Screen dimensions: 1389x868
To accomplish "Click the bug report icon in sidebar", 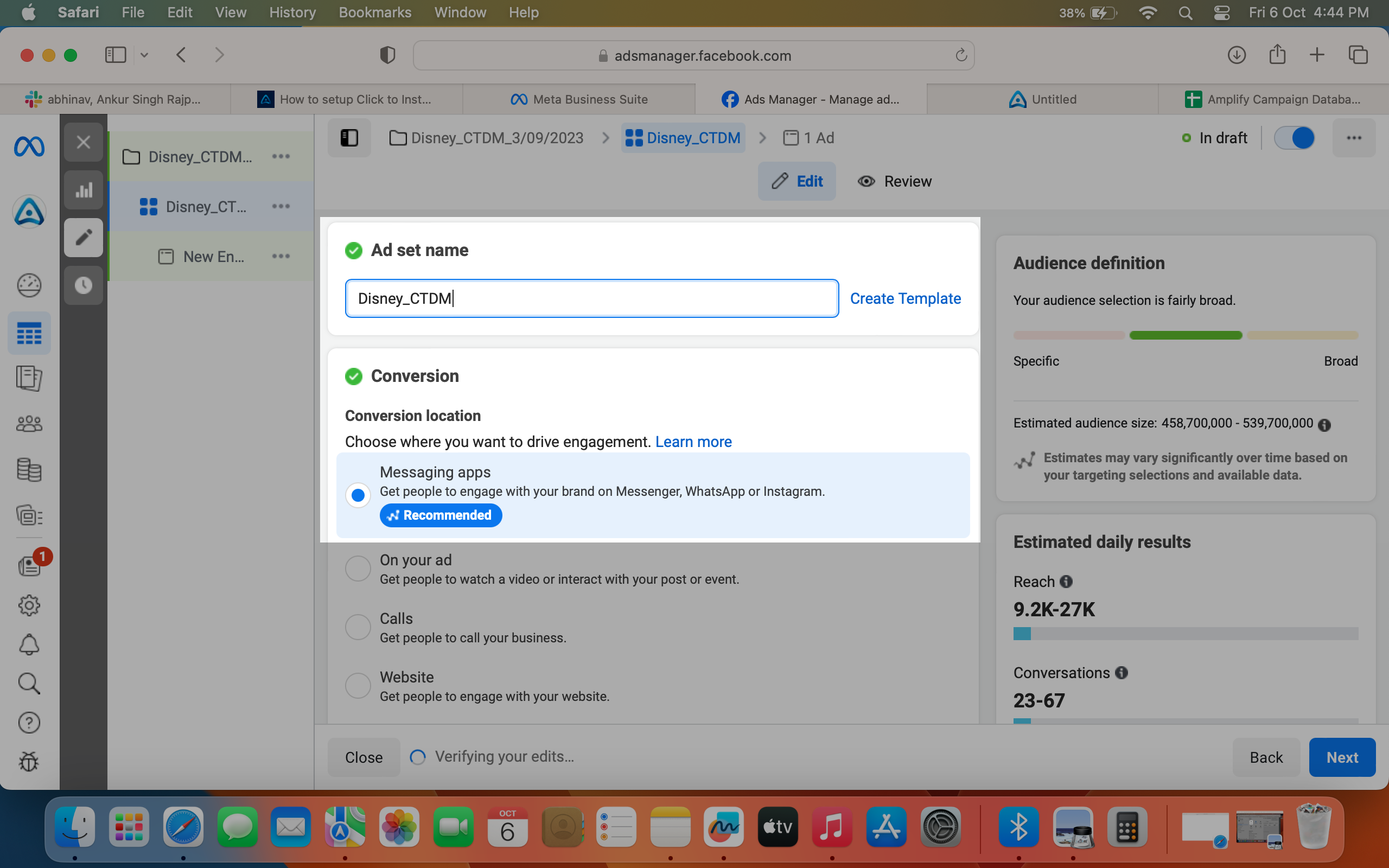I will tap(29, 762).
